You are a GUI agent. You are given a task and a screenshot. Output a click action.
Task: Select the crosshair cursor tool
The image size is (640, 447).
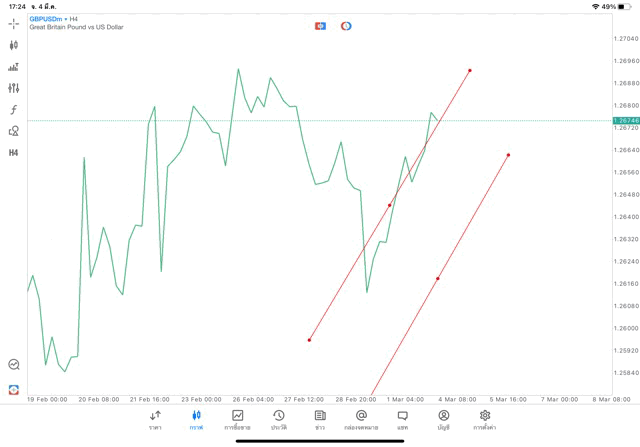[x=14, y=24]
